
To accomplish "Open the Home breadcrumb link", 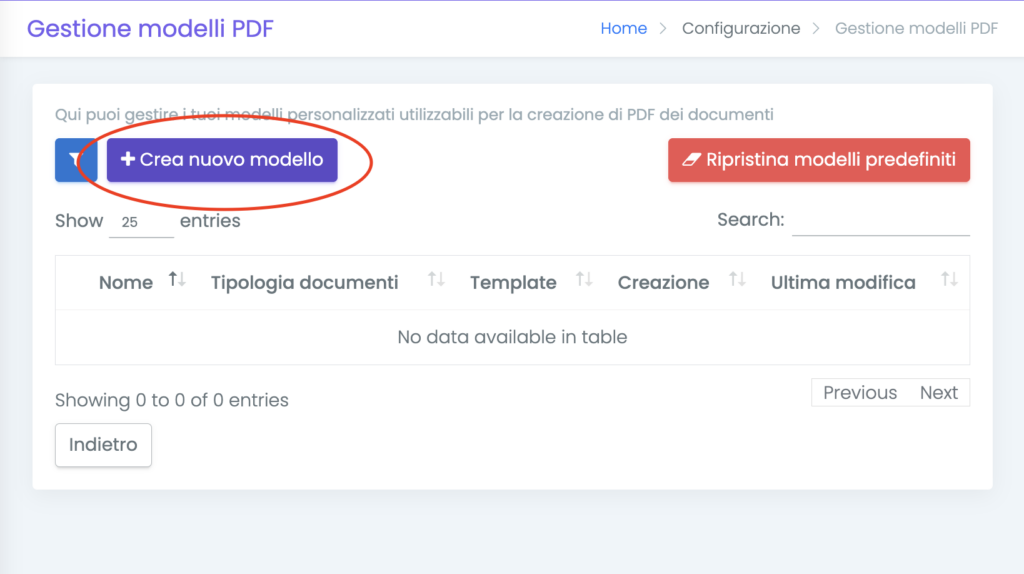I will [623, 28].
